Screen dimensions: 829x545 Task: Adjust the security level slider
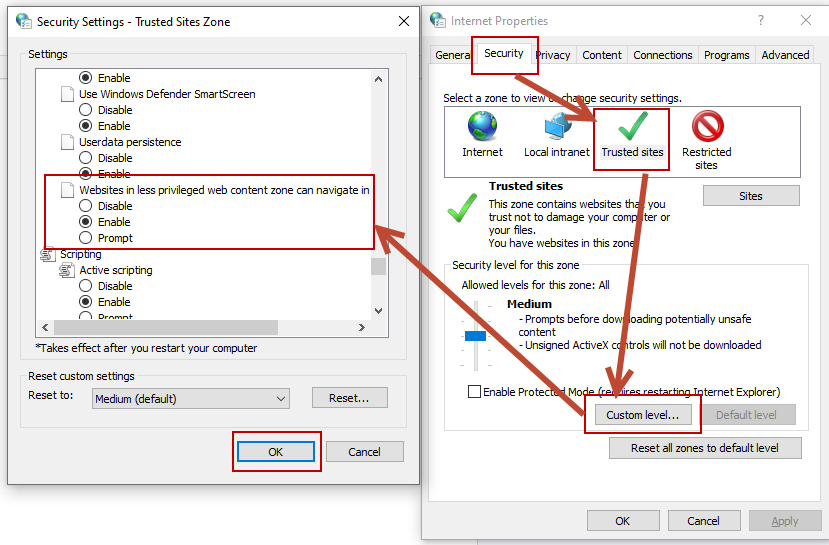tap(475, 336)
